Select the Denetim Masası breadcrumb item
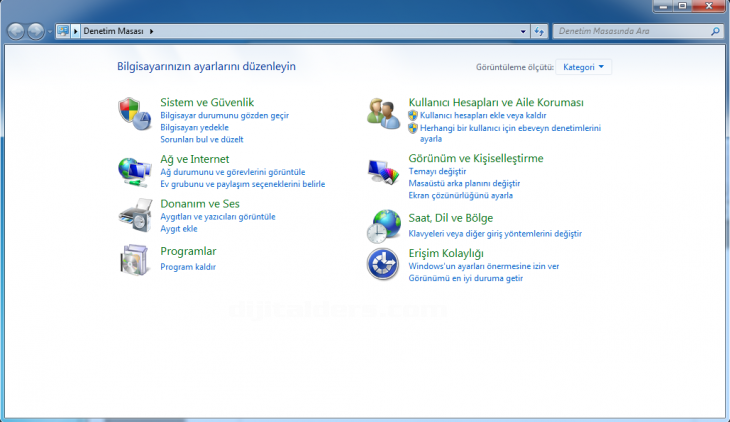 click(x=114, y=31)
